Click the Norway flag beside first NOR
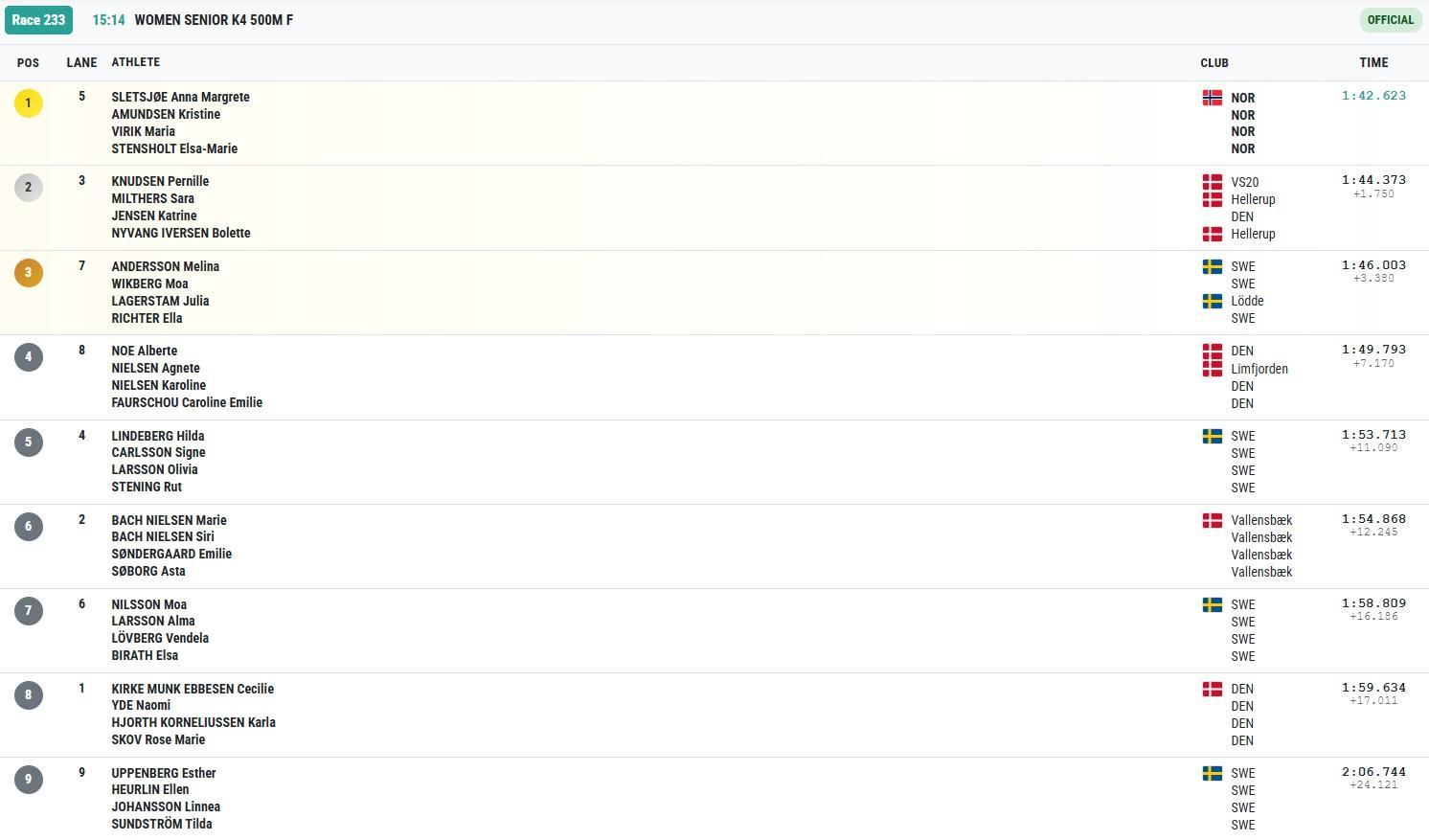Image resolution: width=1429 pixels, height=840 pixels. tap(1212, 98)
